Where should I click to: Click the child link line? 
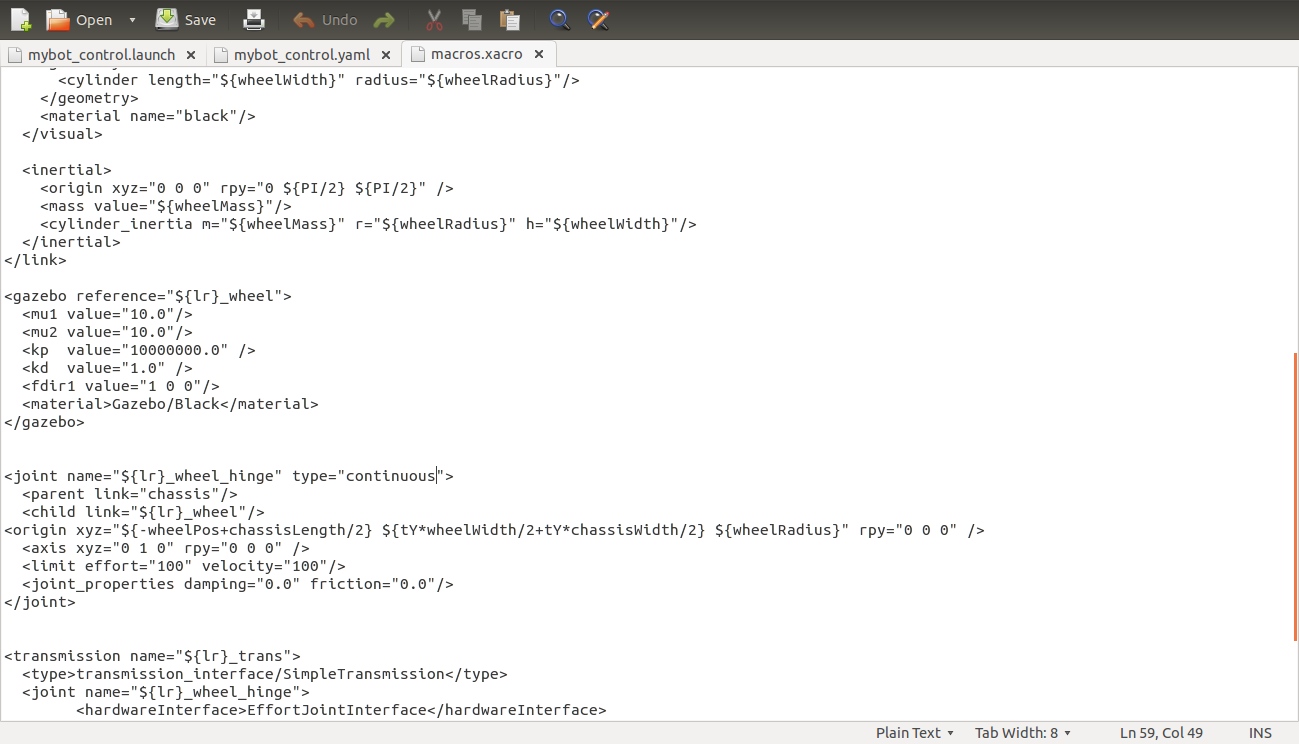pyautogui.click(x=143, y=512)
